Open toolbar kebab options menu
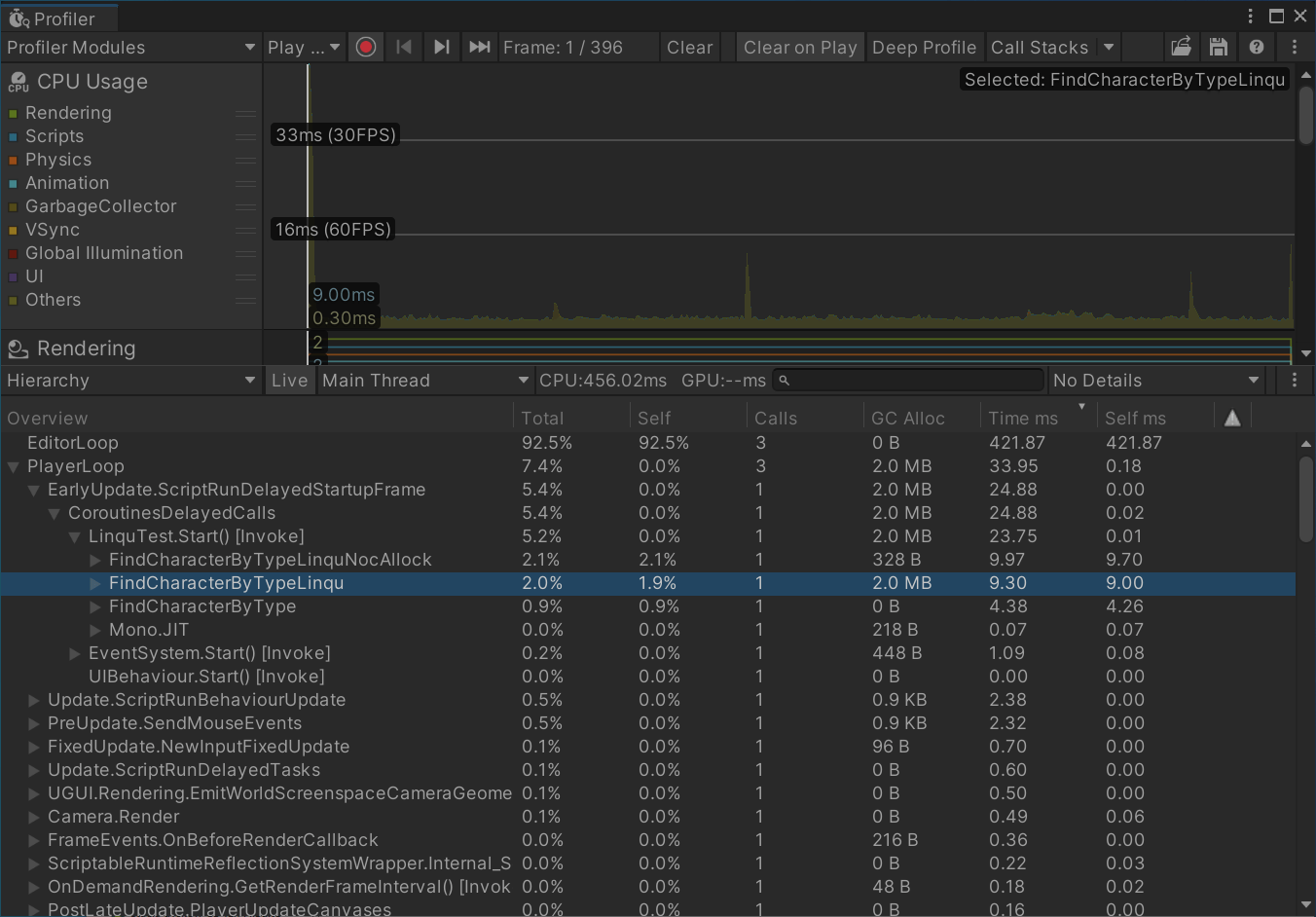Image resolution: width=1316 pixels, height=917 pixels. [1294, 47]
